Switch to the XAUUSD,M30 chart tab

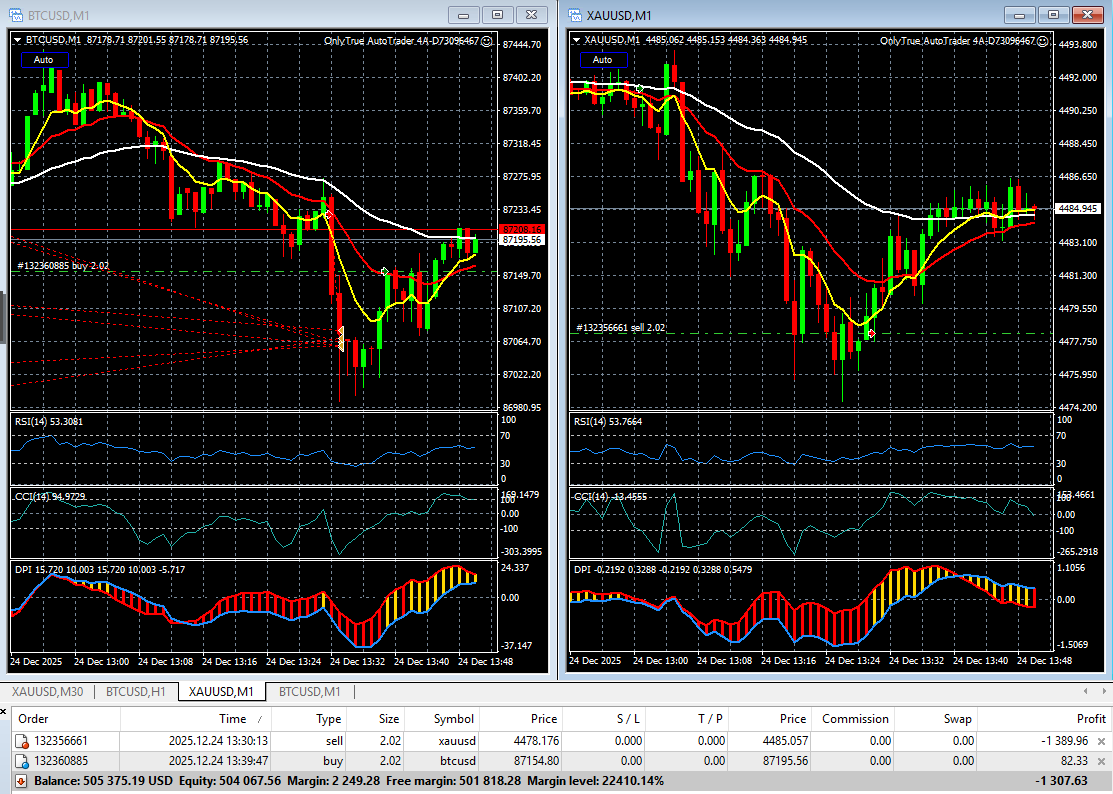(47, 692)
